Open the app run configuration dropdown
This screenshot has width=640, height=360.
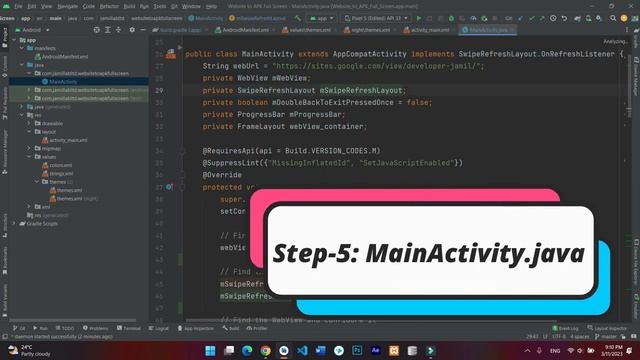[322, 18]
